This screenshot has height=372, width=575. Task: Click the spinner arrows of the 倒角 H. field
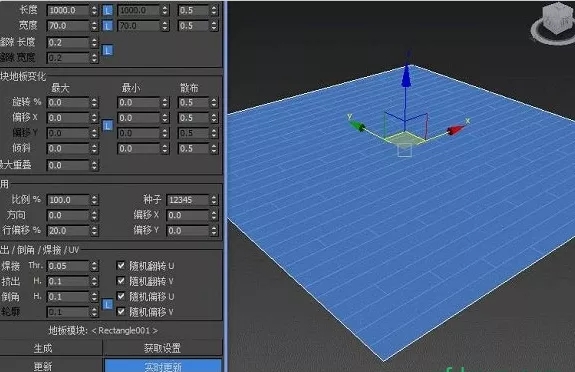95,297
